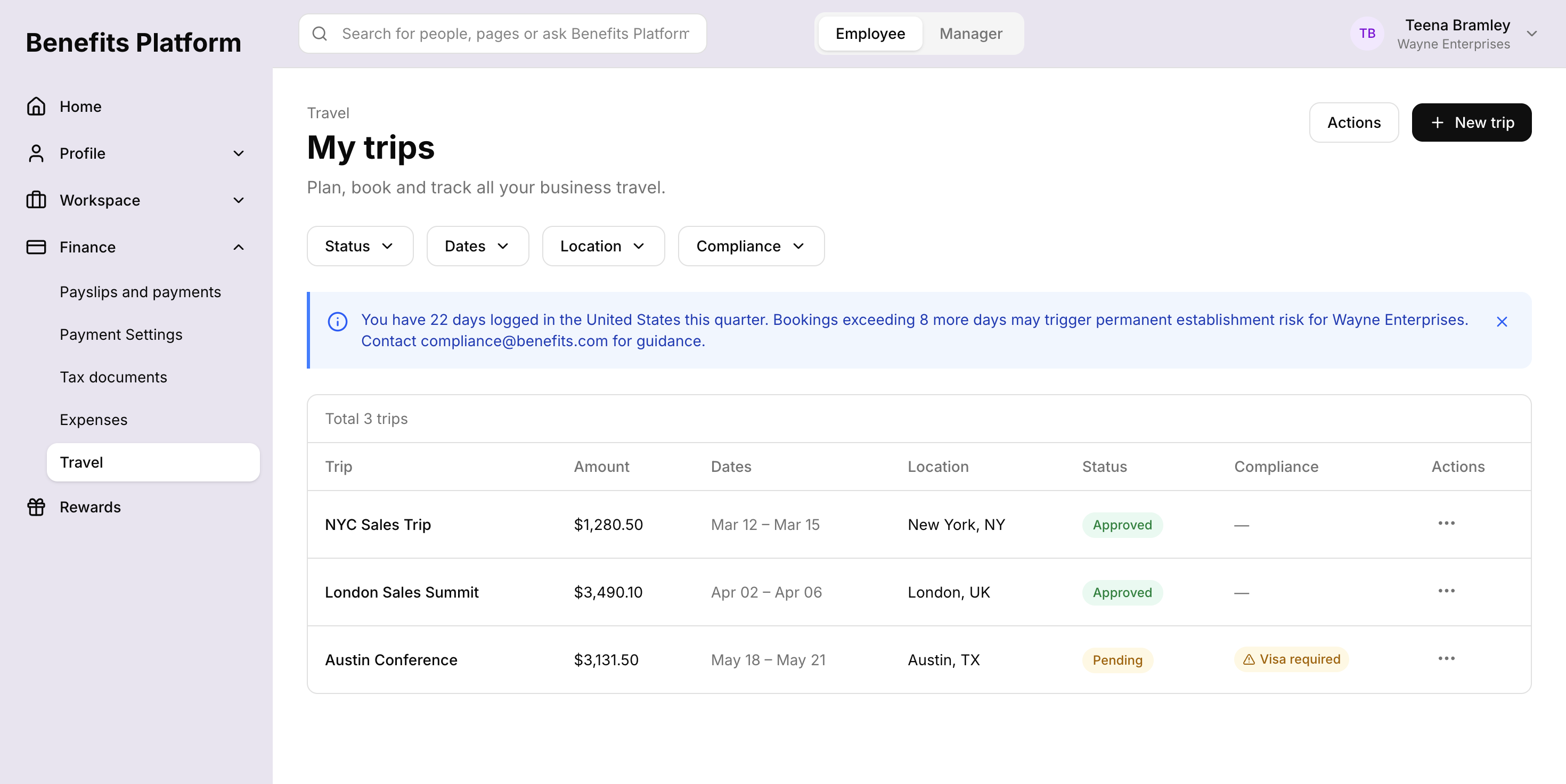This screenshot has height=784, width=1566.
Task: Click the $3,131.50 amount
Action: pos(606,660)
